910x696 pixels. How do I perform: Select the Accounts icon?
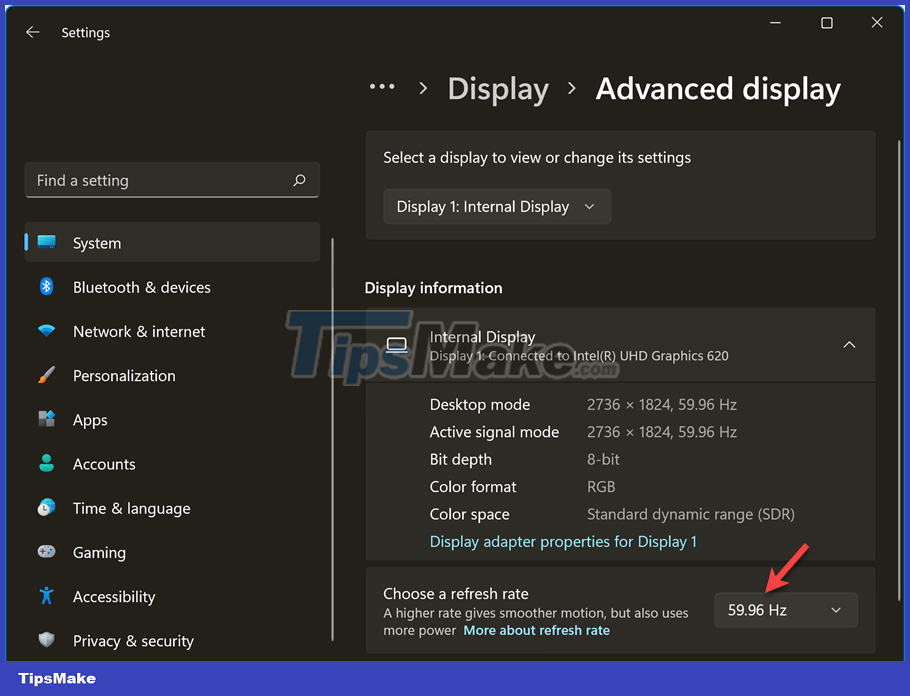46,464
